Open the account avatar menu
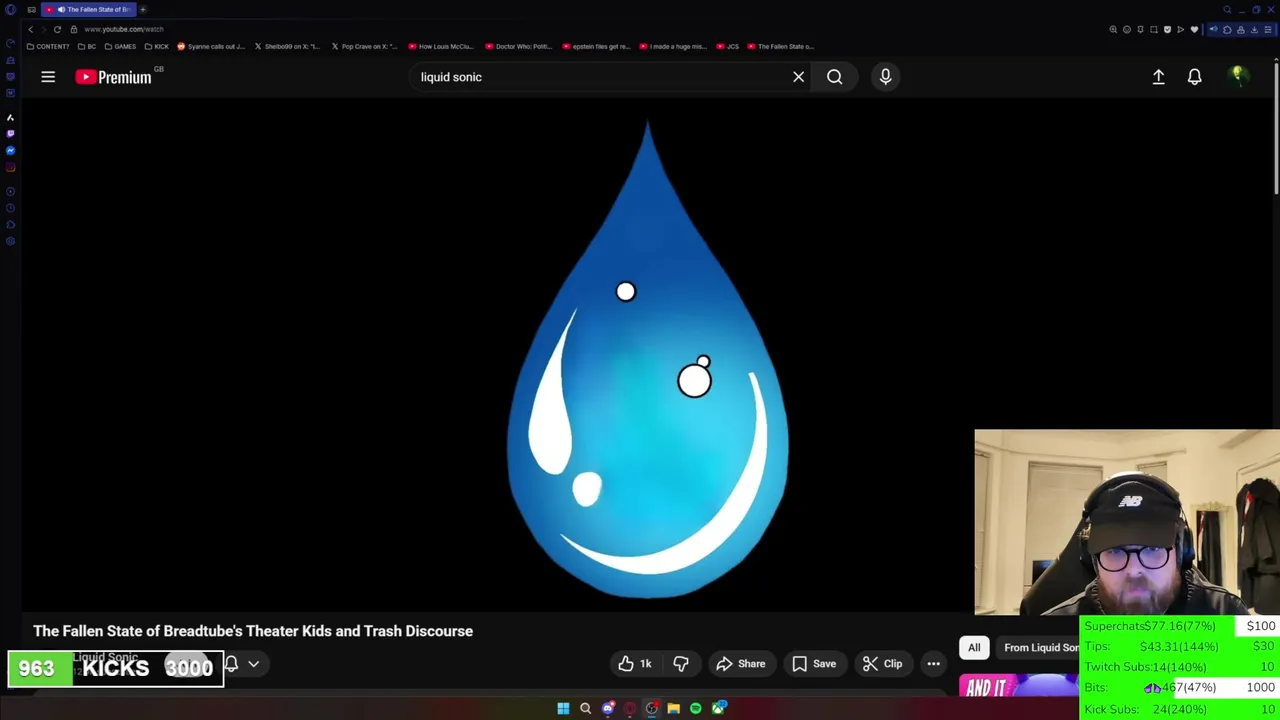 point(1237,77)
